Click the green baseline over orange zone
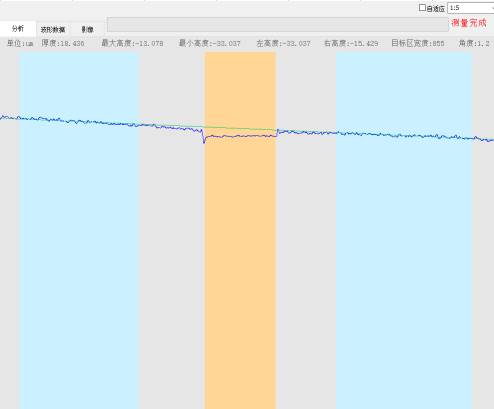The image size is (494, 409). (240, 128)
